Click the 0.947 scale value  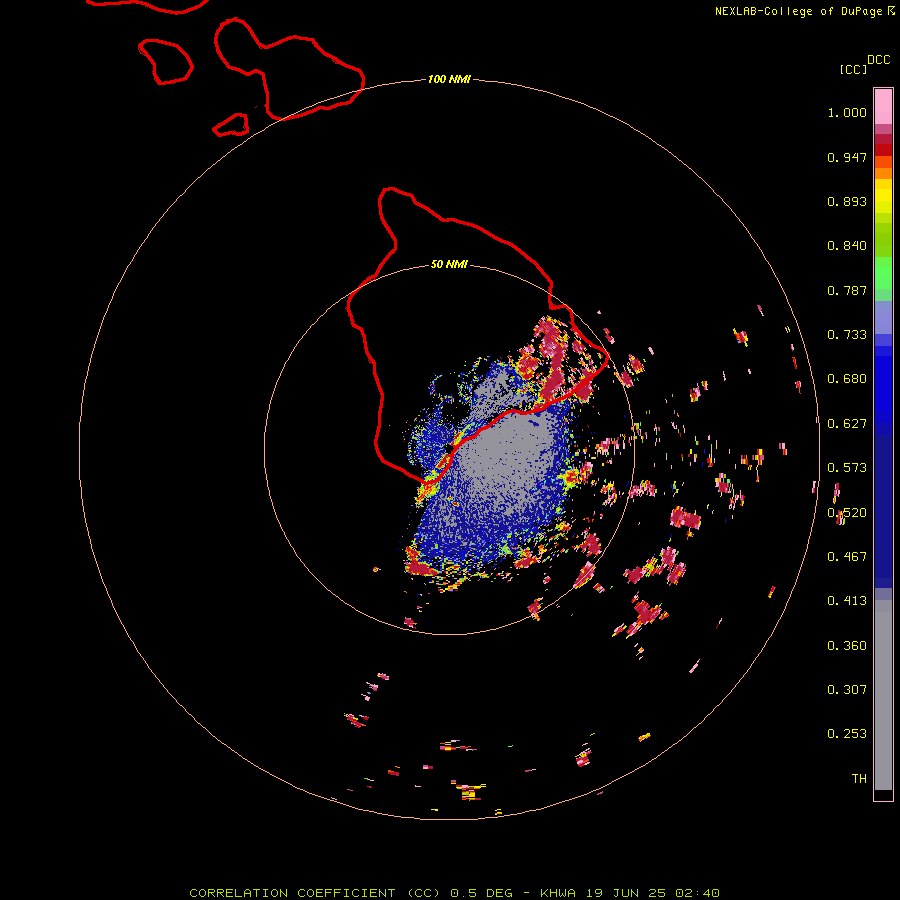point(847,157)
